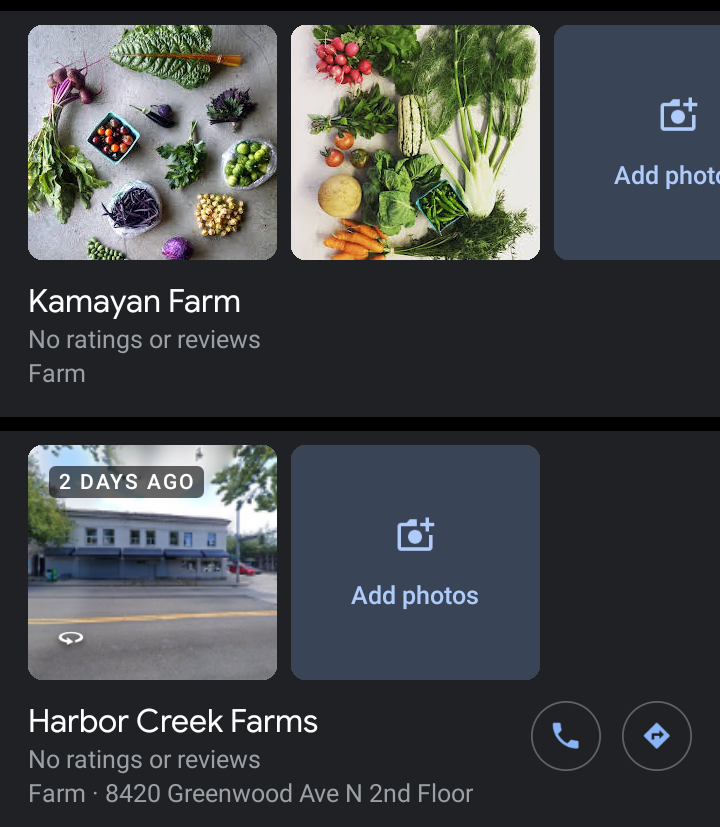Tap the "2 DAYS AGO" badge
Screen dimensions: 720x827
tap(126, 482)
